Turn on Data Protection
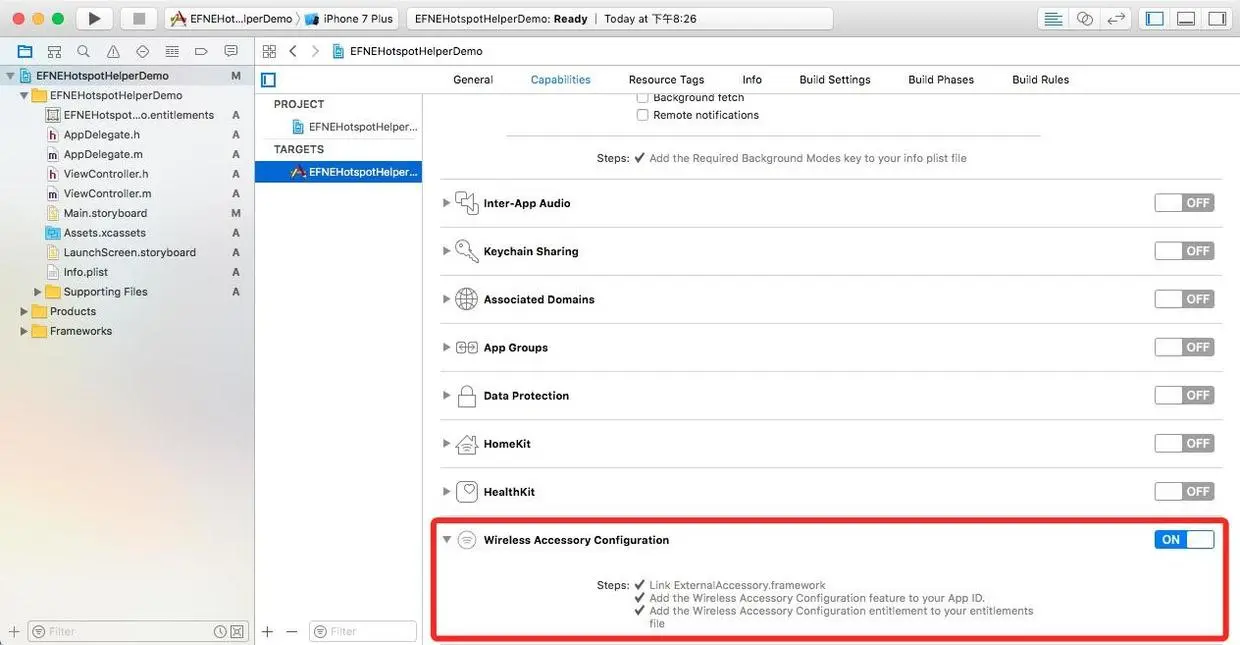The image size is (1240, 645). [1184, 395]
